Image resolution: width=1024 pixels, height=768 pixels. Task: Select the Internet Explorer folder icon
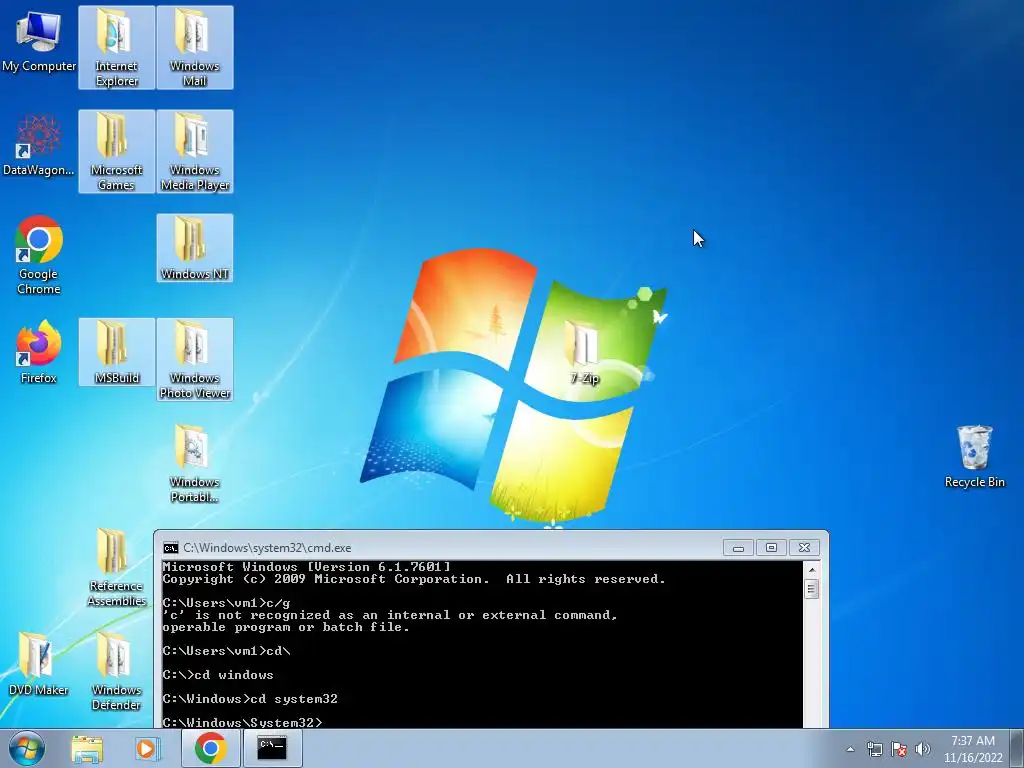[x=116, y=47]
